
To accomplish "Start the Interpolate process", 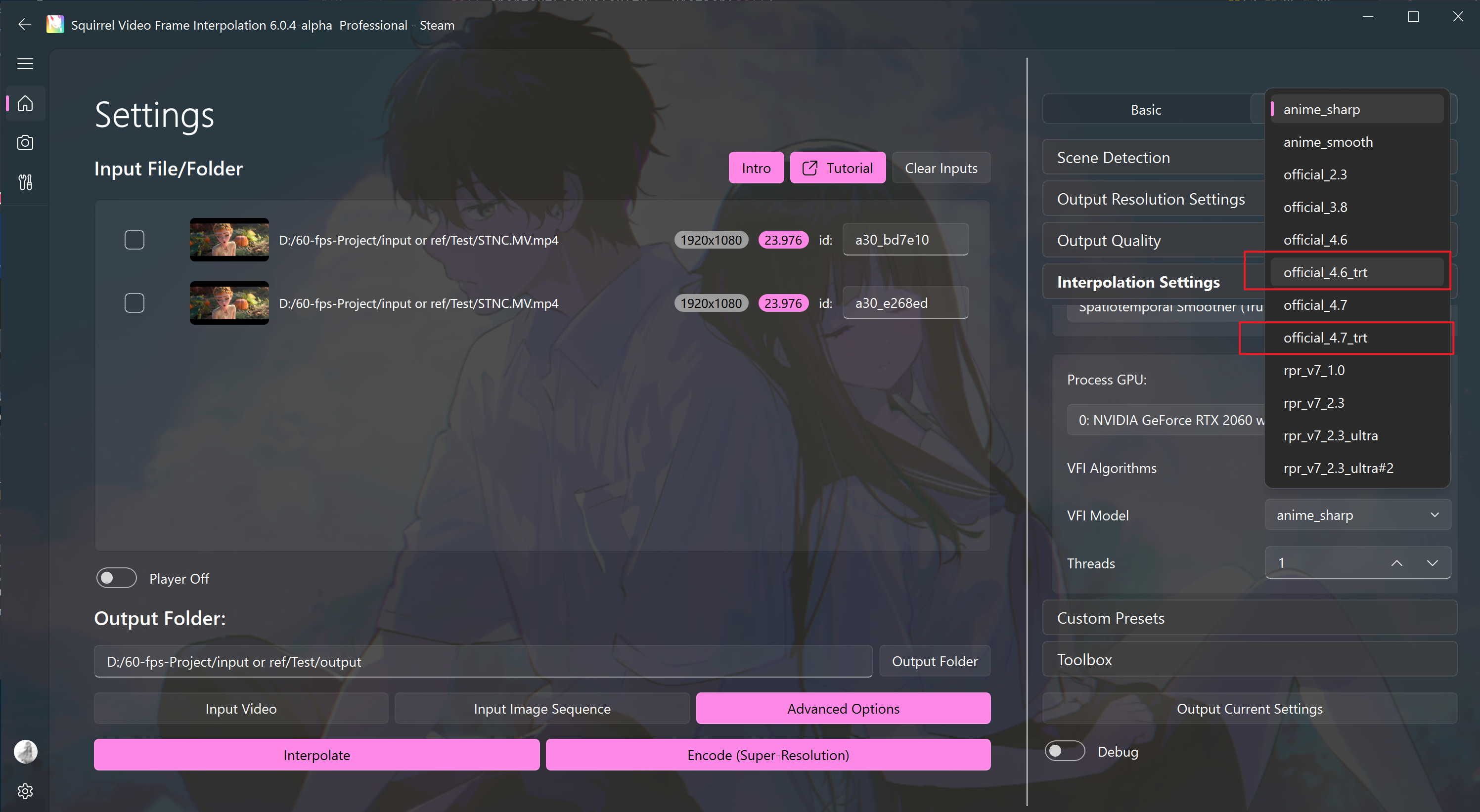I will (x=316, y=755).
